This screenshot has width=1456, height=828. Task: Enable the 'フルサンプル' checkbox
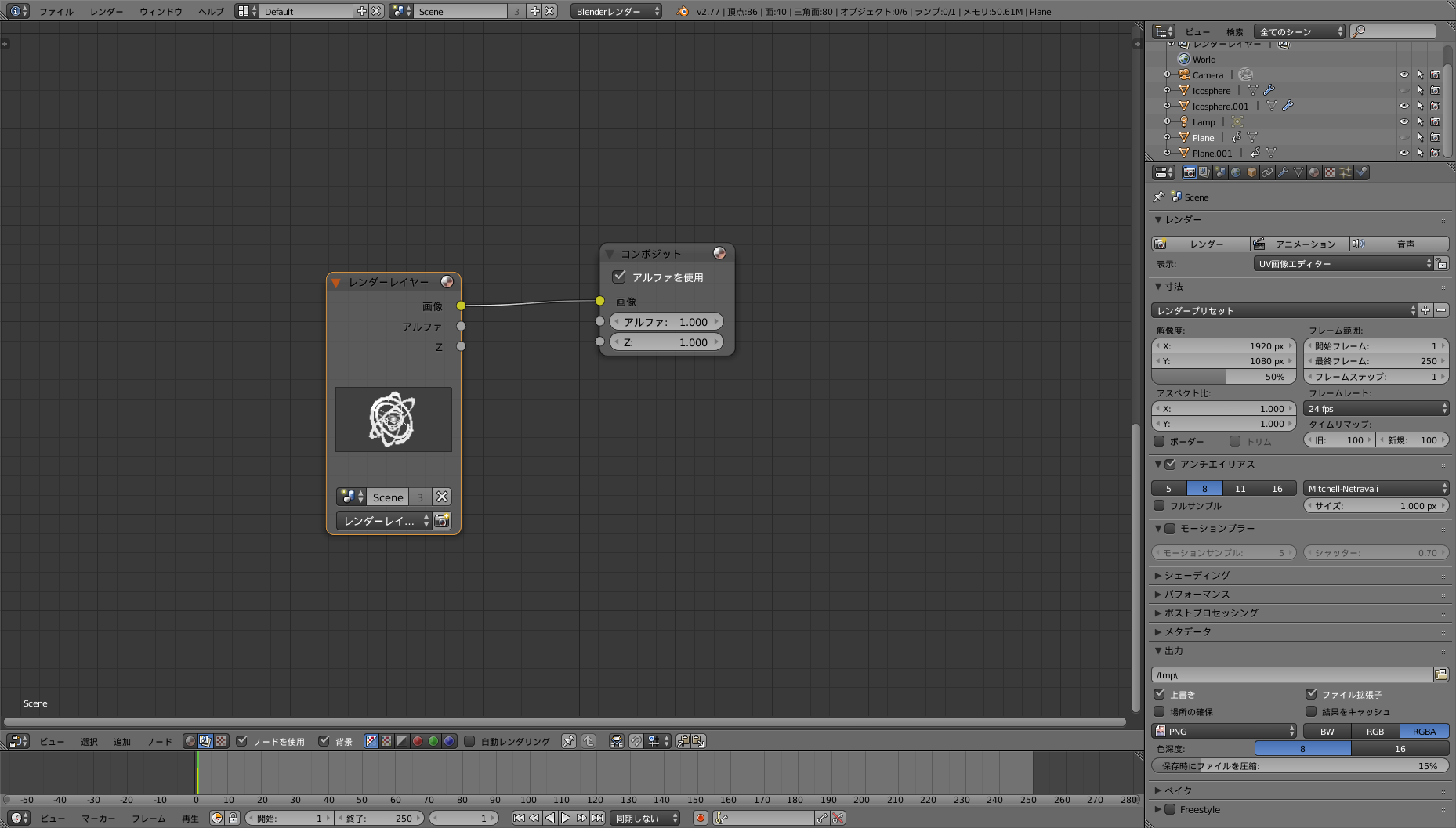tap(1159, 505)
